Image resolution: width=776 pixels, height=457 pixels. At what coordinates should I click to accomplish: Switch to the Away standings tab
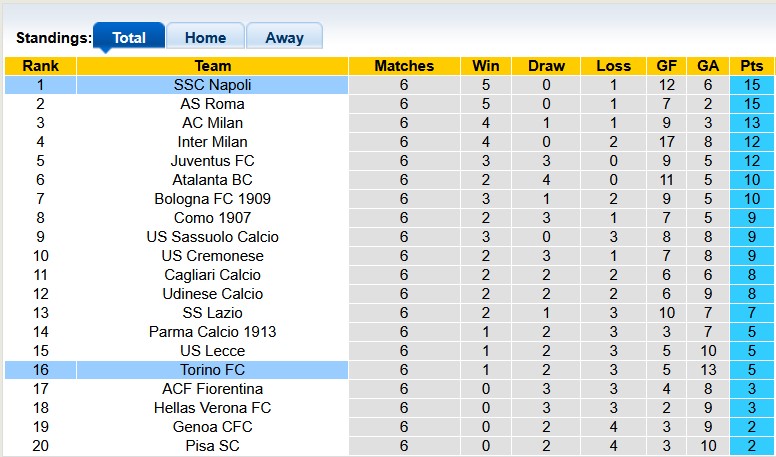point(284,37)
